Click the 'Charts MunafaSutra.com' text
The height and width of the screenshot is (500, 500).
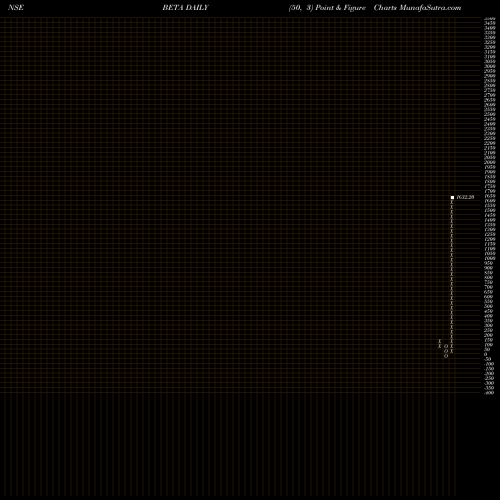tap(417, 8)
